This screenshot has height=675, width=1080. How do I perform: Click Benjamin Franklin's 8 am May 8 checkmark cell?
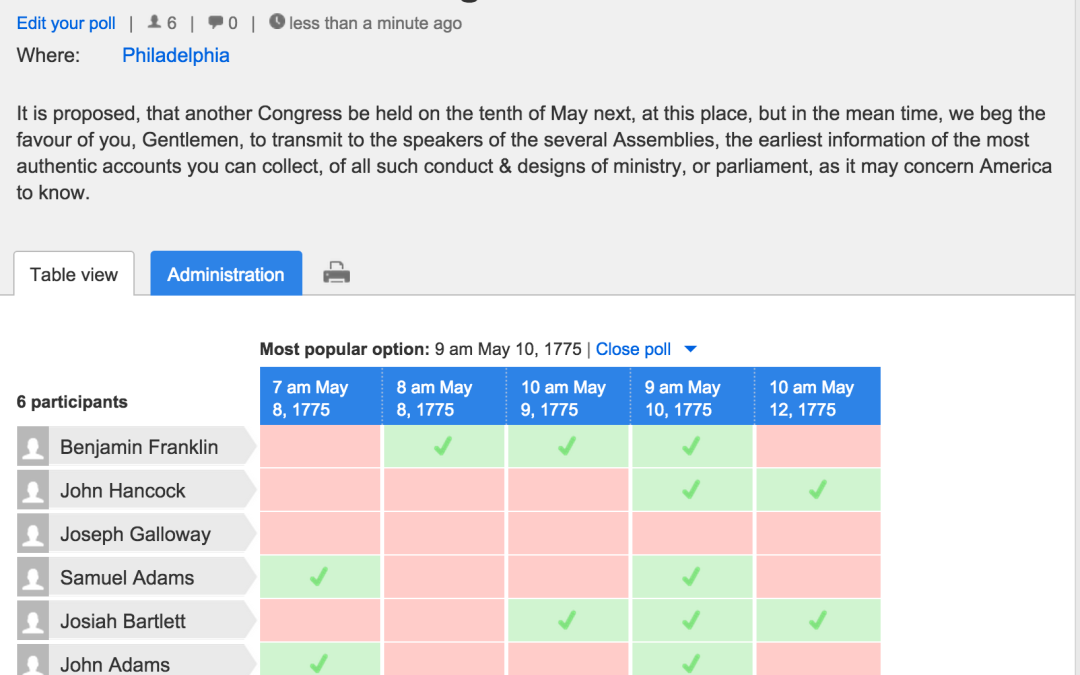pos(444,446)
